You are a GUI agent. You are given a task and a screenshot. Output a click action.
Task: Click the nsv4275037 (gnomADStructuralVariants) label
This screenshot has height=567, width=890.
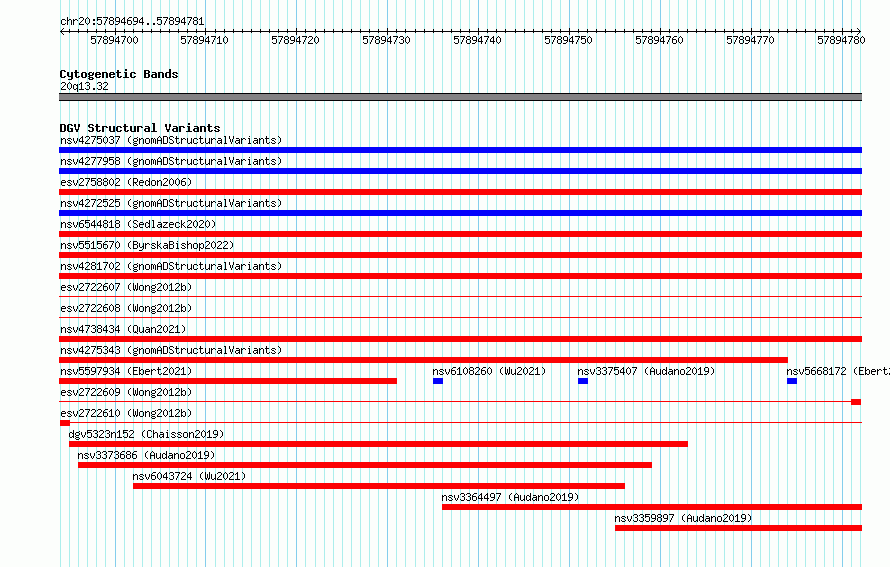pyautogui.click(x=171, y=140)
